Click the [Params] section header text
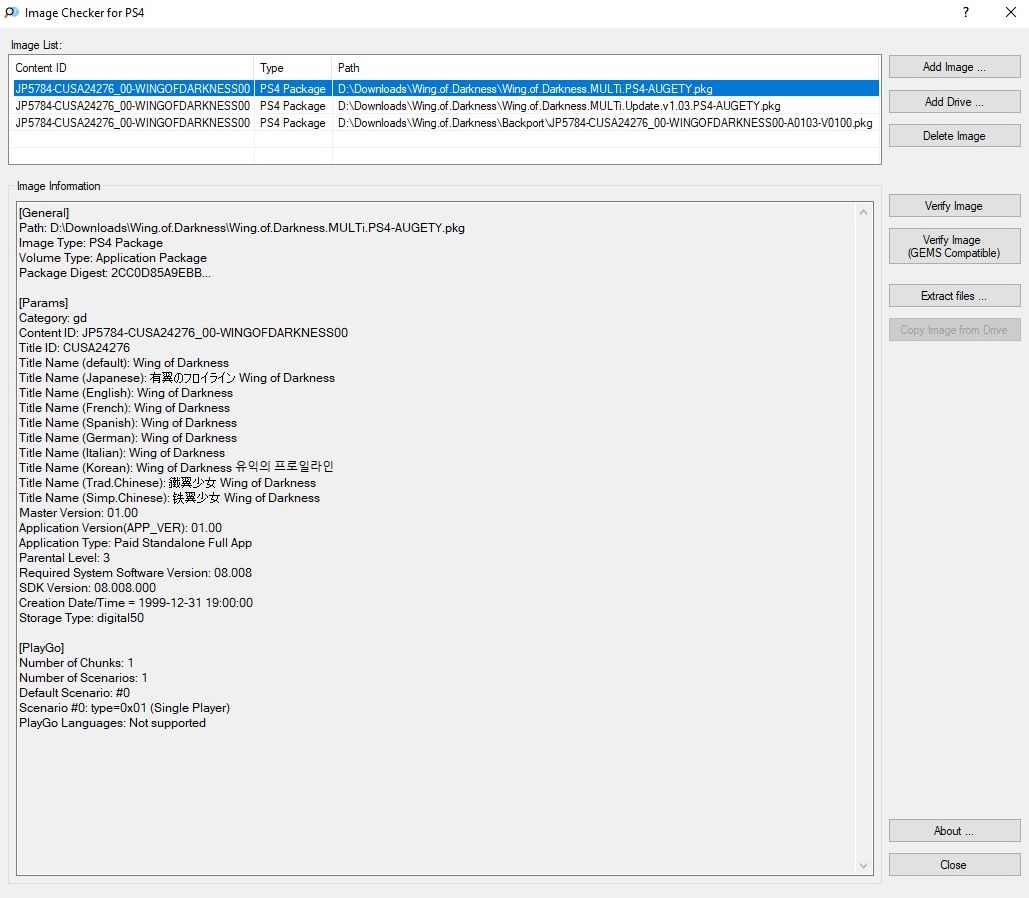Screen dimensions: 1029x898 [x=43, y=303]
